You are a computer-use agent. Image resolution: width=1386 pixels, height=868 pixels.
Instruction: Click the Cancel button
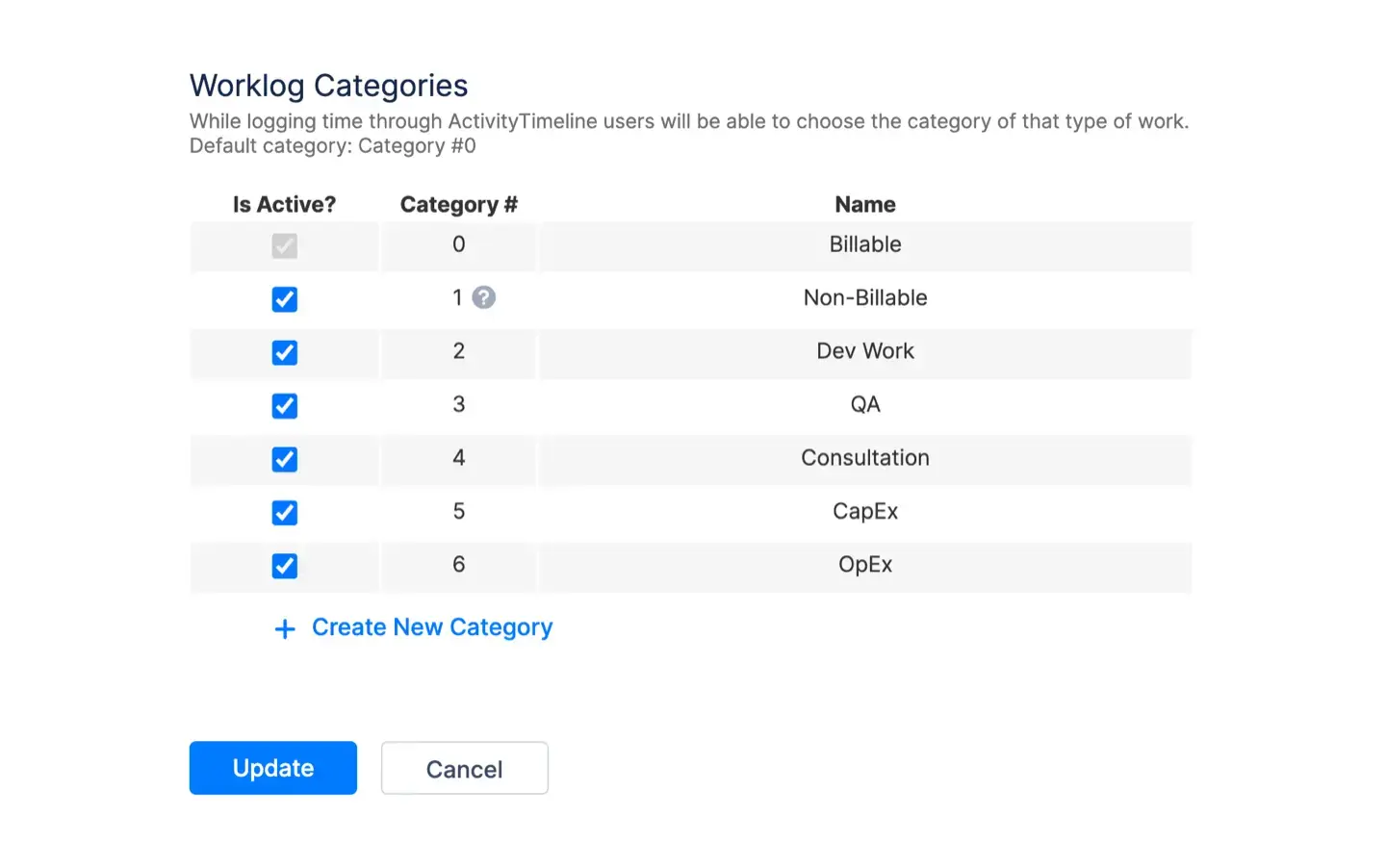(x=464, y=768)
